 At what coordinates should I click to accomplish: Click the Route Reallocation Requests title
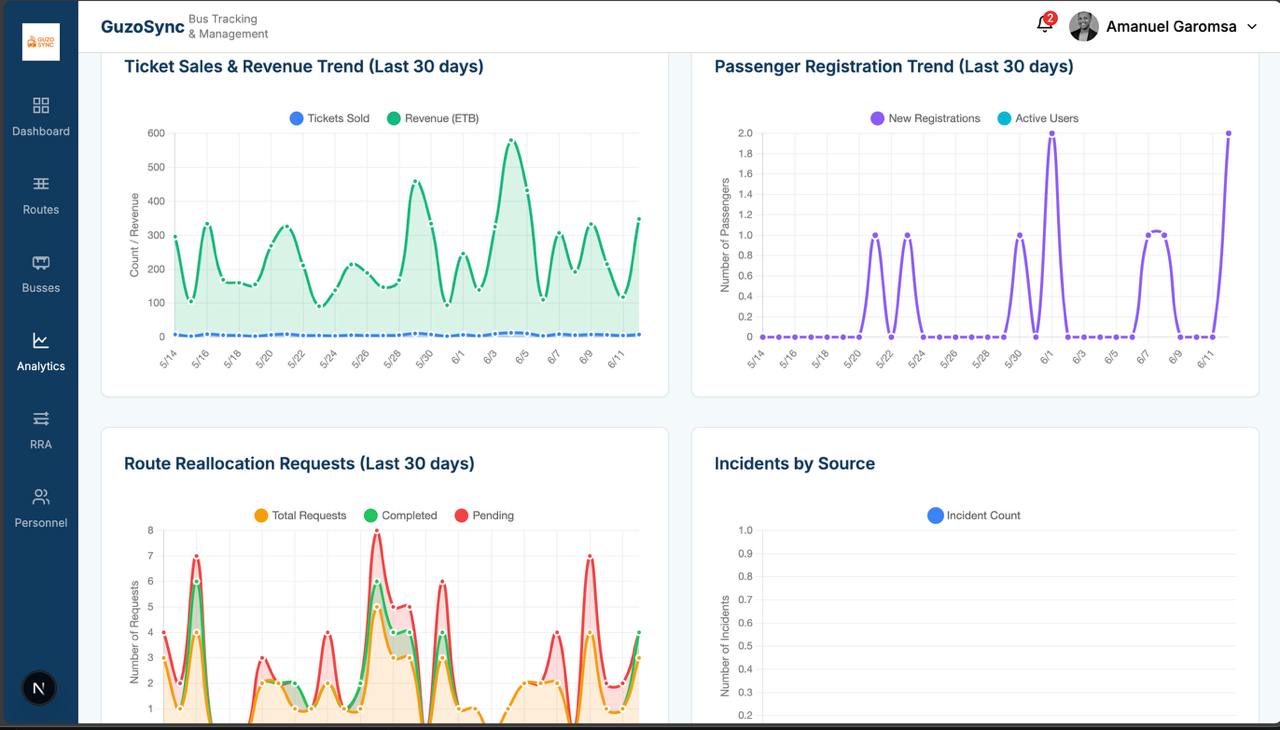299,464
